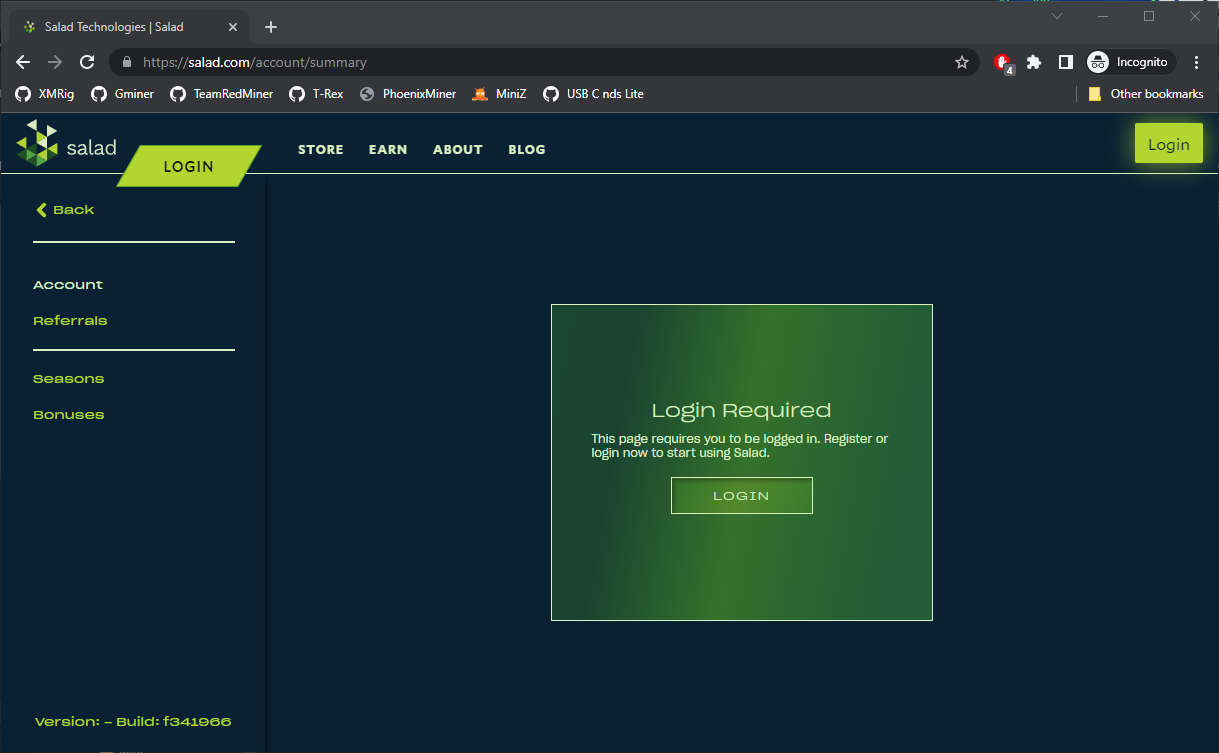
Task: Click the 'Login Required' heading
Action: click(741, 410)
